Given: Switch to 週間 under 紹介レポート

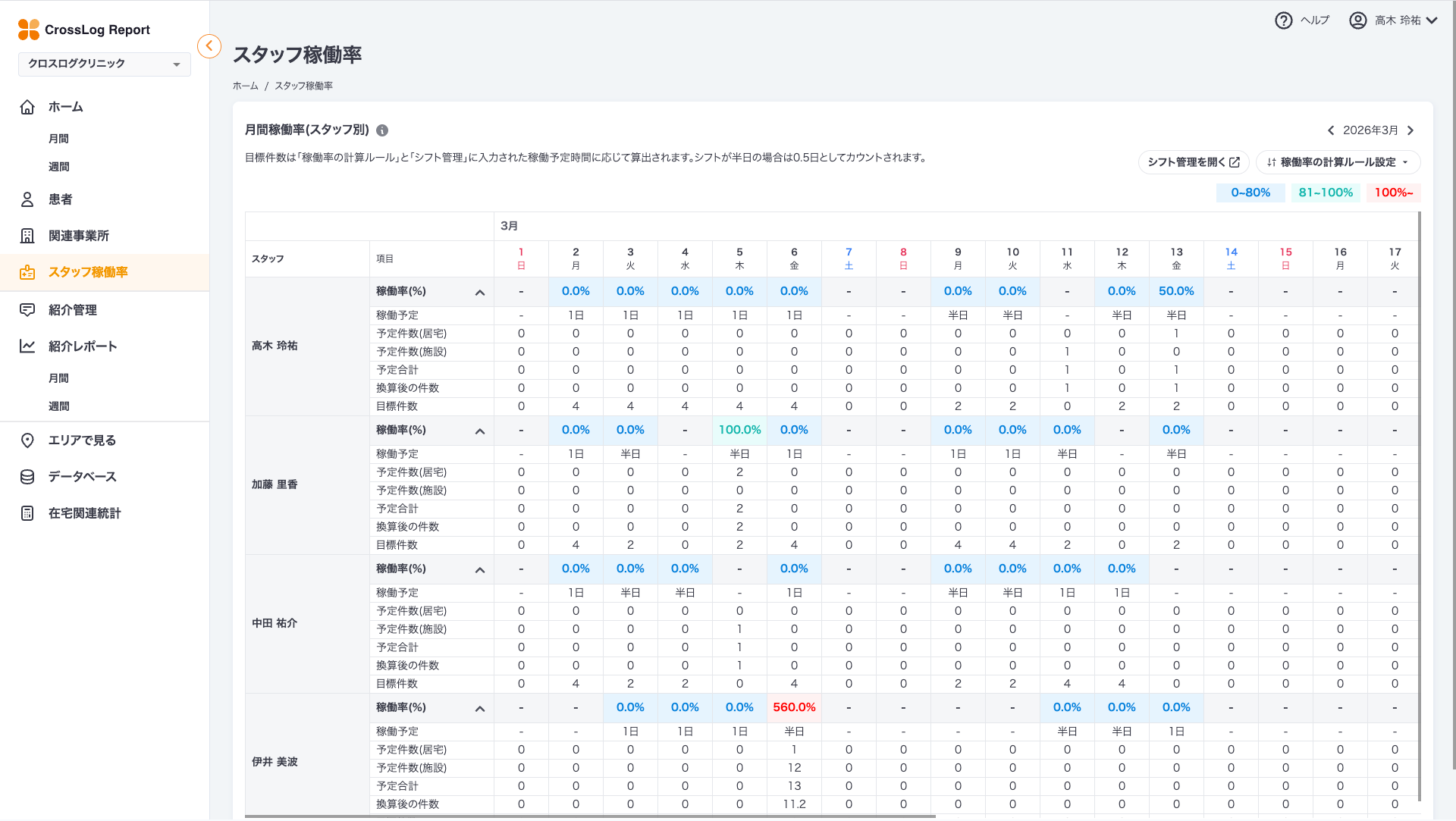Looking at the screenshot, I should click(x=58, y=406).
